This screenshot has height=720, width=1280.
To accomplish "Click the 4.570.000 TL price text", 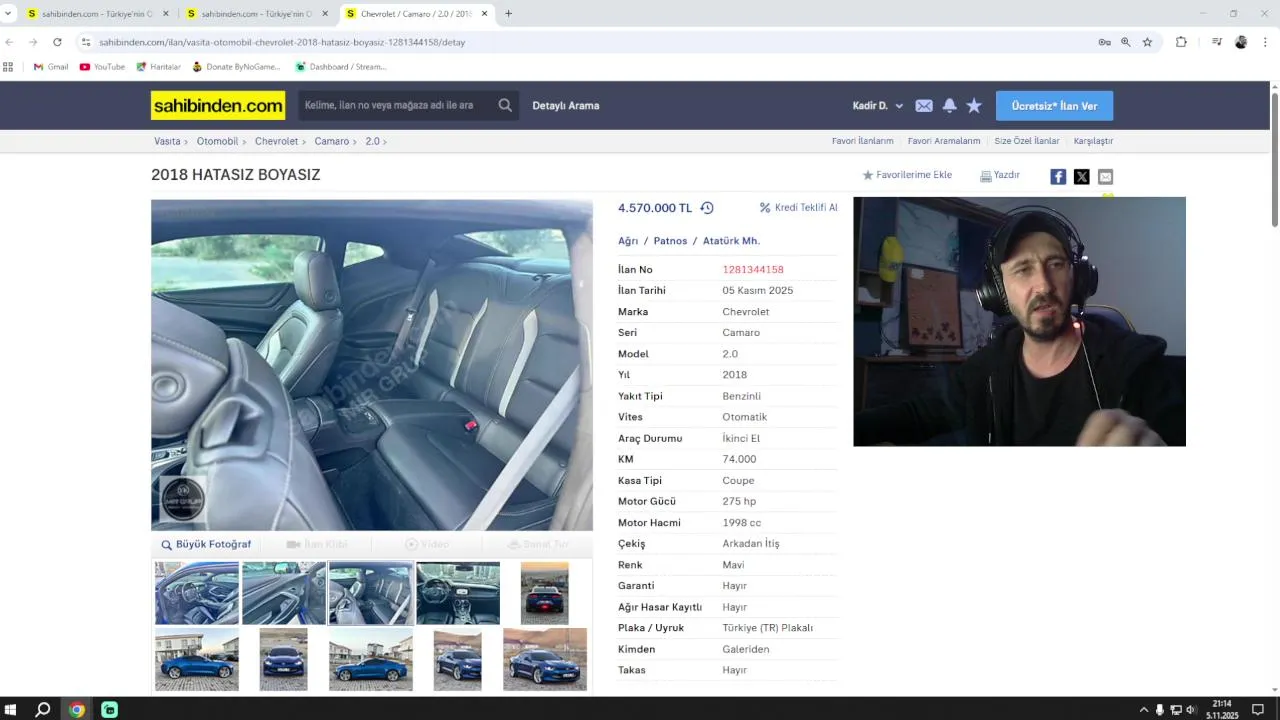I will (655, 208).
